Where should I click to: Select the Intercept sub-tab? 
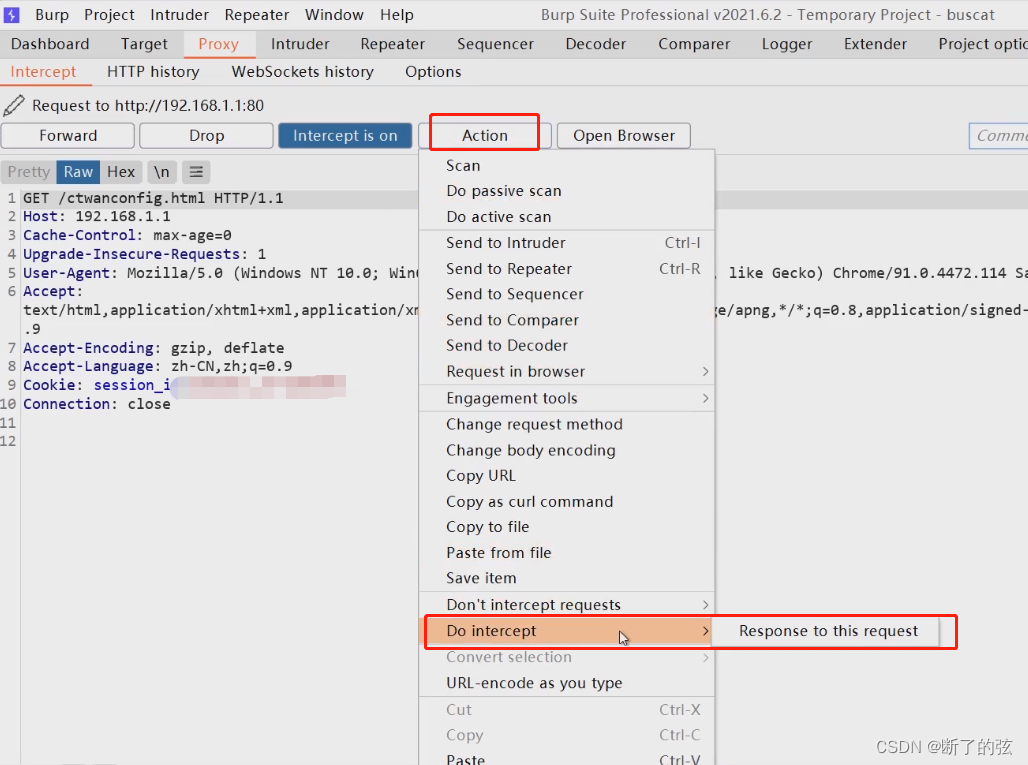[x=43, y=71]
